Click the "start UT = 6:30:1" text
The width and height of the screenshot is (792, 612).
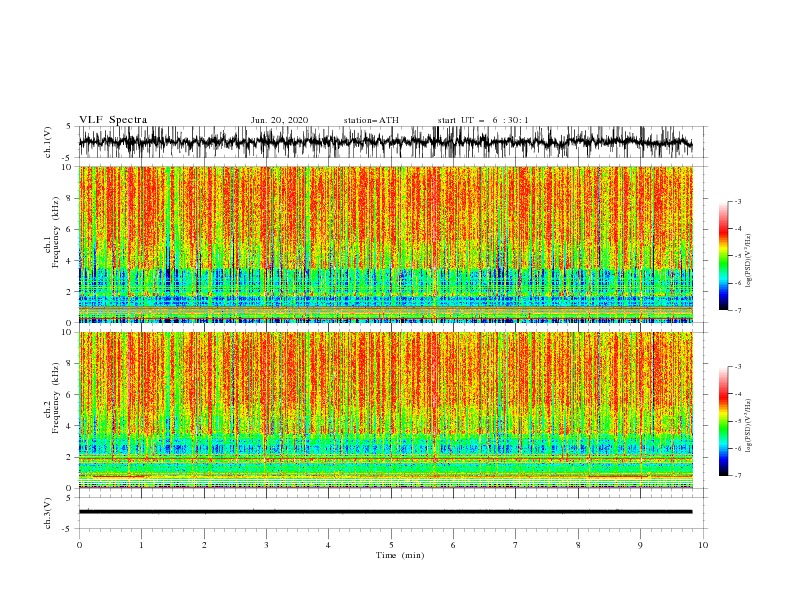coord(483,120)
